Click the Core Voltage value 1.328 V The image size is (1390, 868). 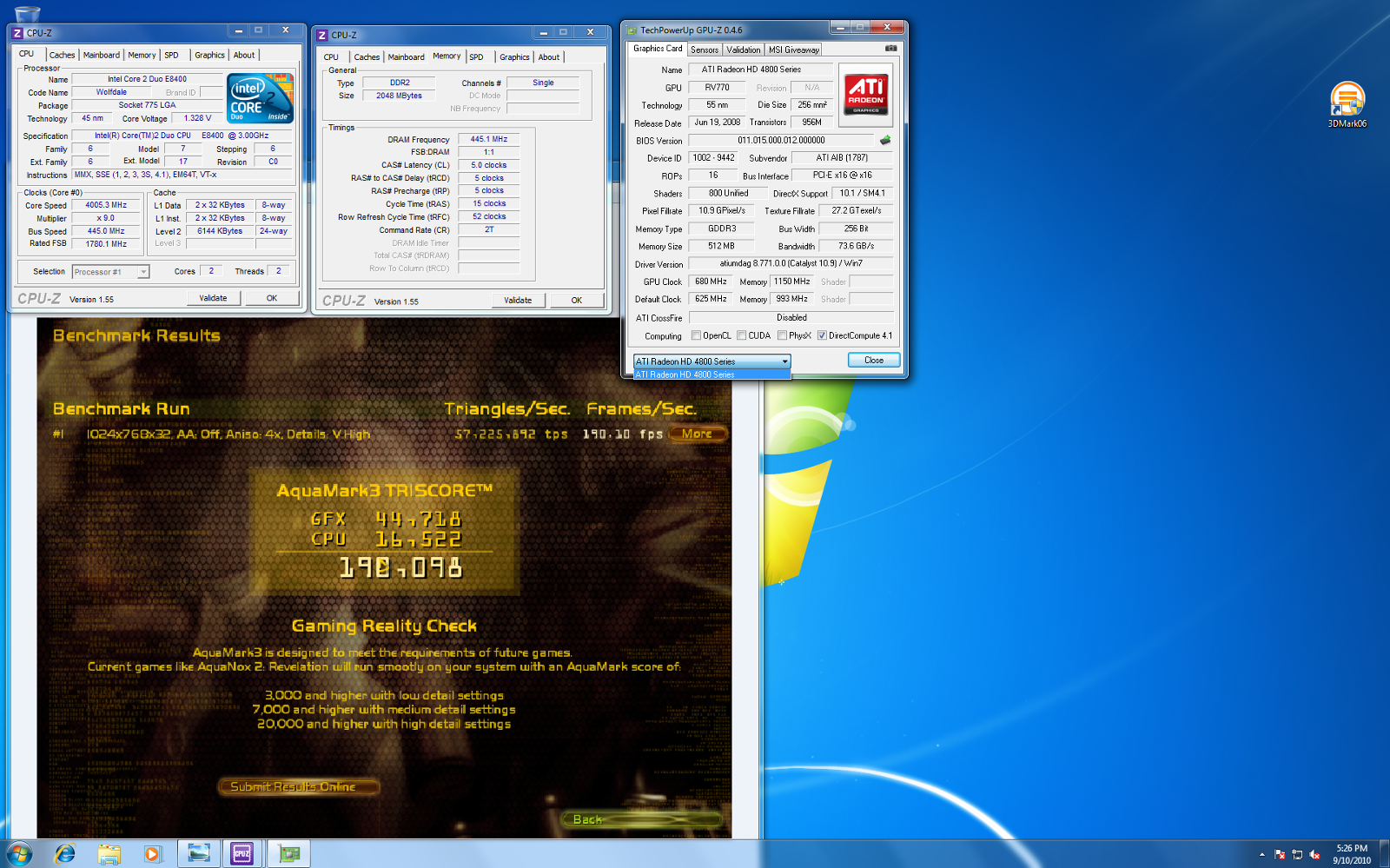pos(197,118)
